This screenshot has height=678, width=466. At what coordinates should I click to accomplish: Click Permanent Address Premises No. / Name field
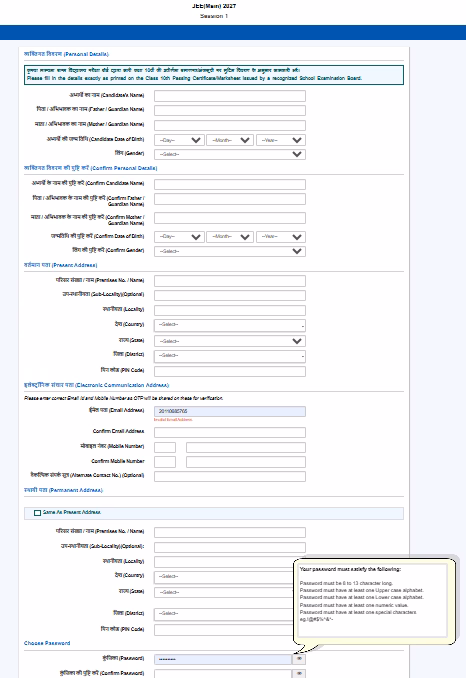[x=230, y=532]
